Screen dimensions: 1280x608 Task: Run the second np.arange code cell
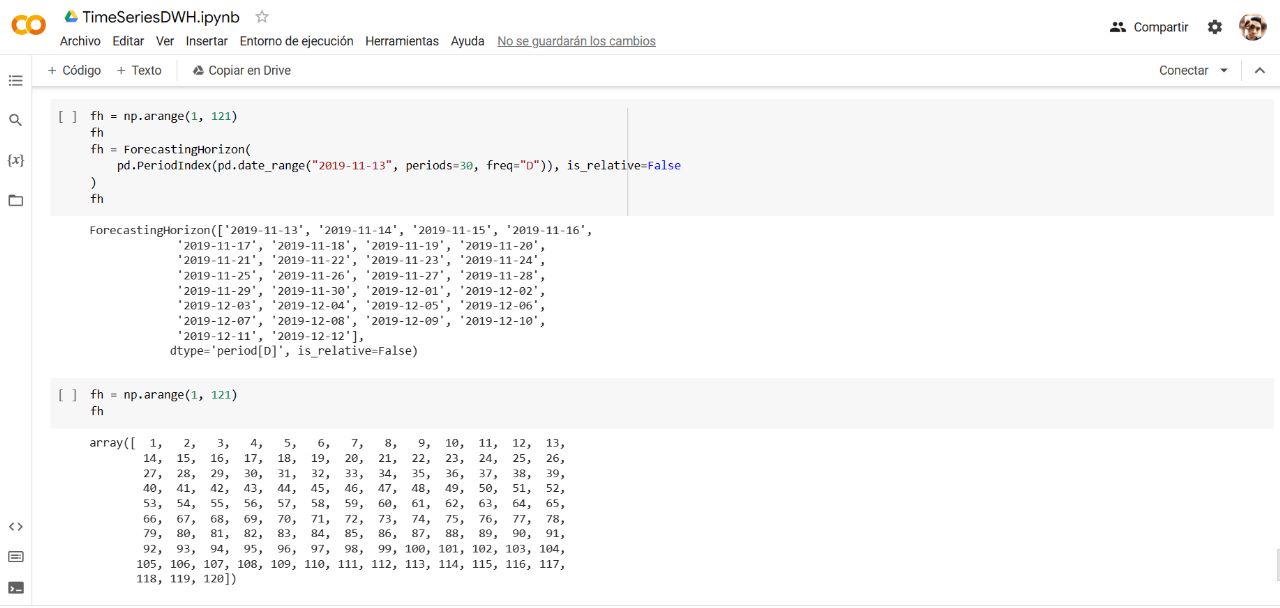[67, 395]
